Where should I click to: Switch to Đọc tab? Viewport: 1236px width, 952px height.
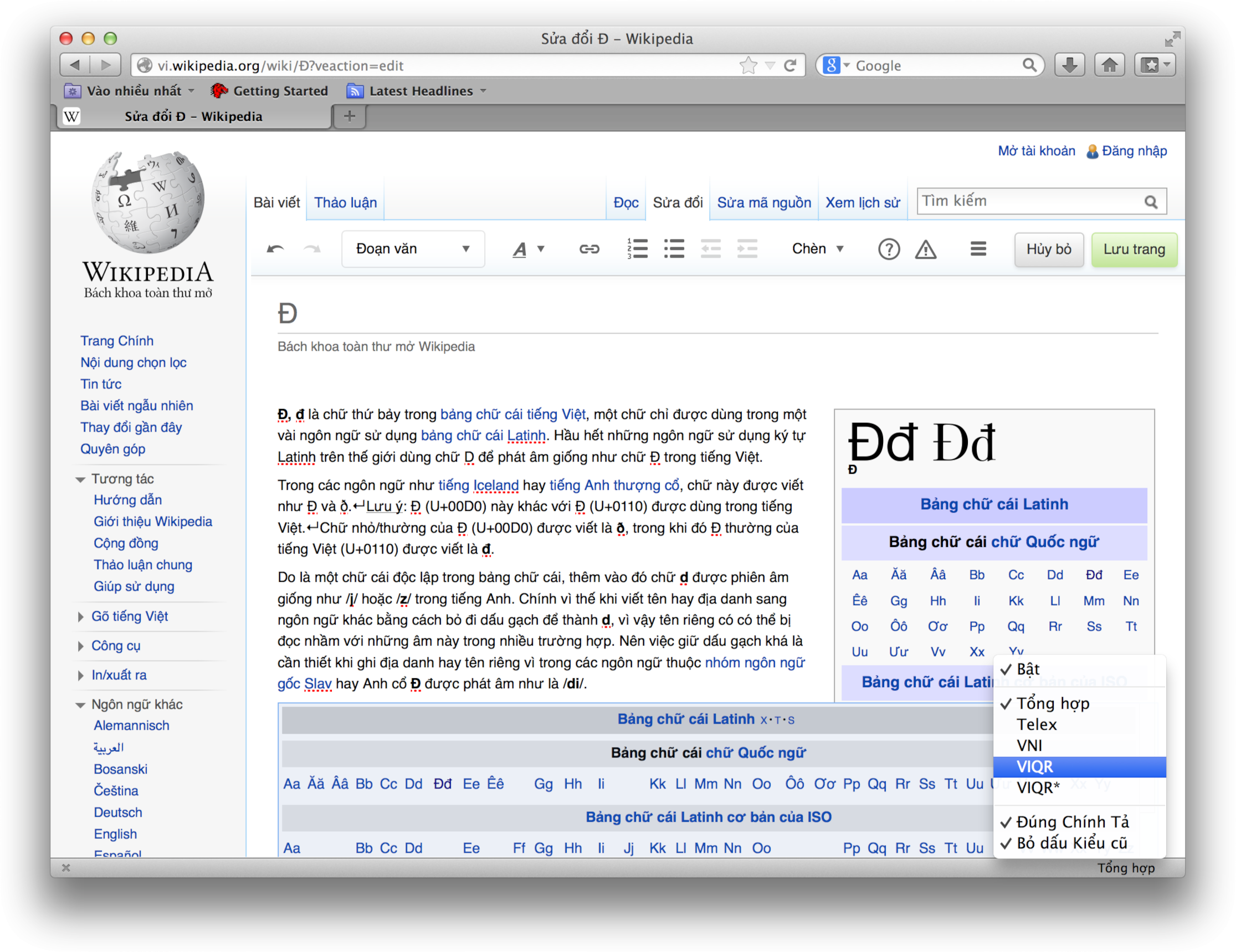click(626, 203)
